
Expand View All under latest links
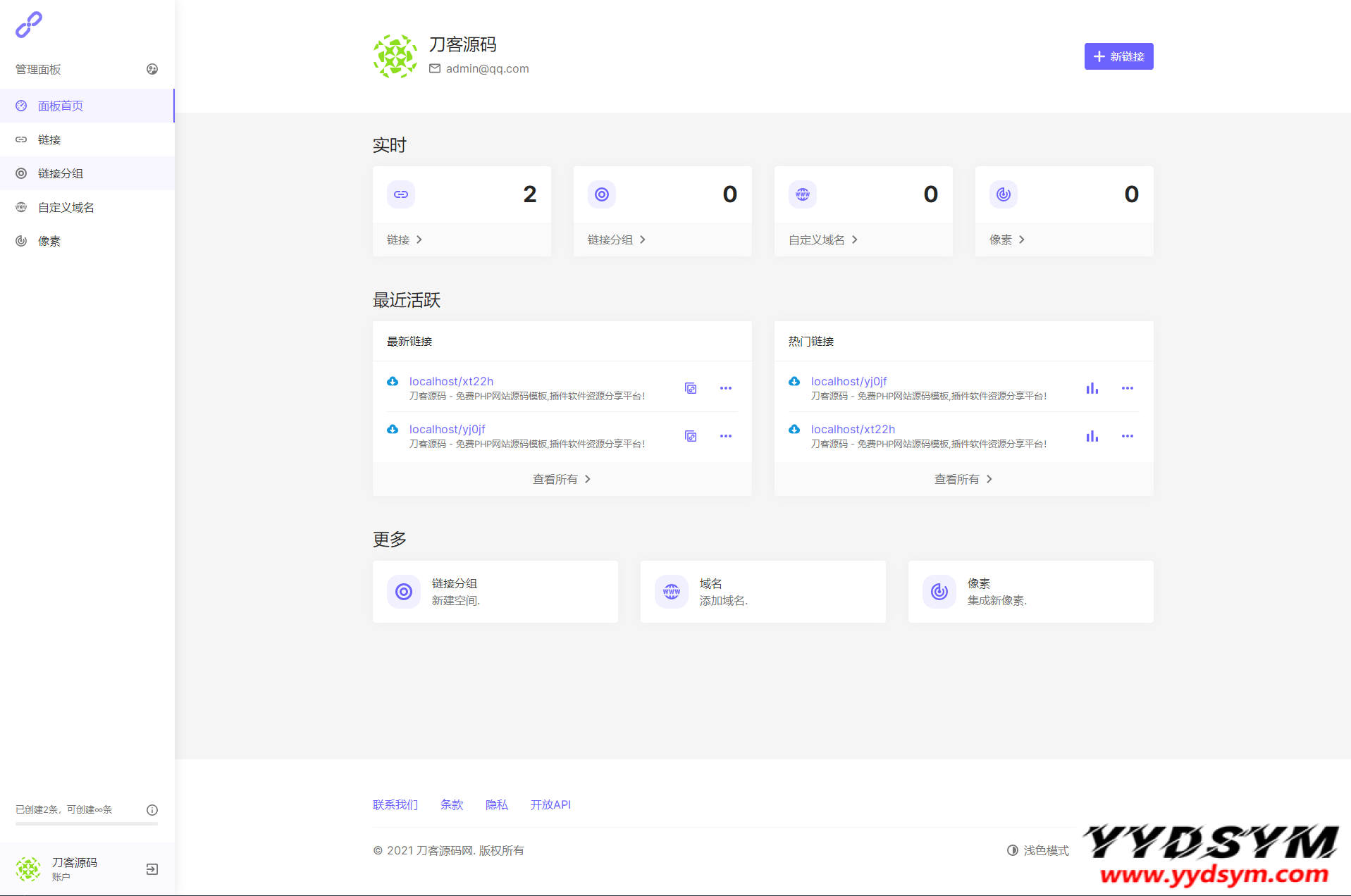pyautogui.click(x=562, y=479)
